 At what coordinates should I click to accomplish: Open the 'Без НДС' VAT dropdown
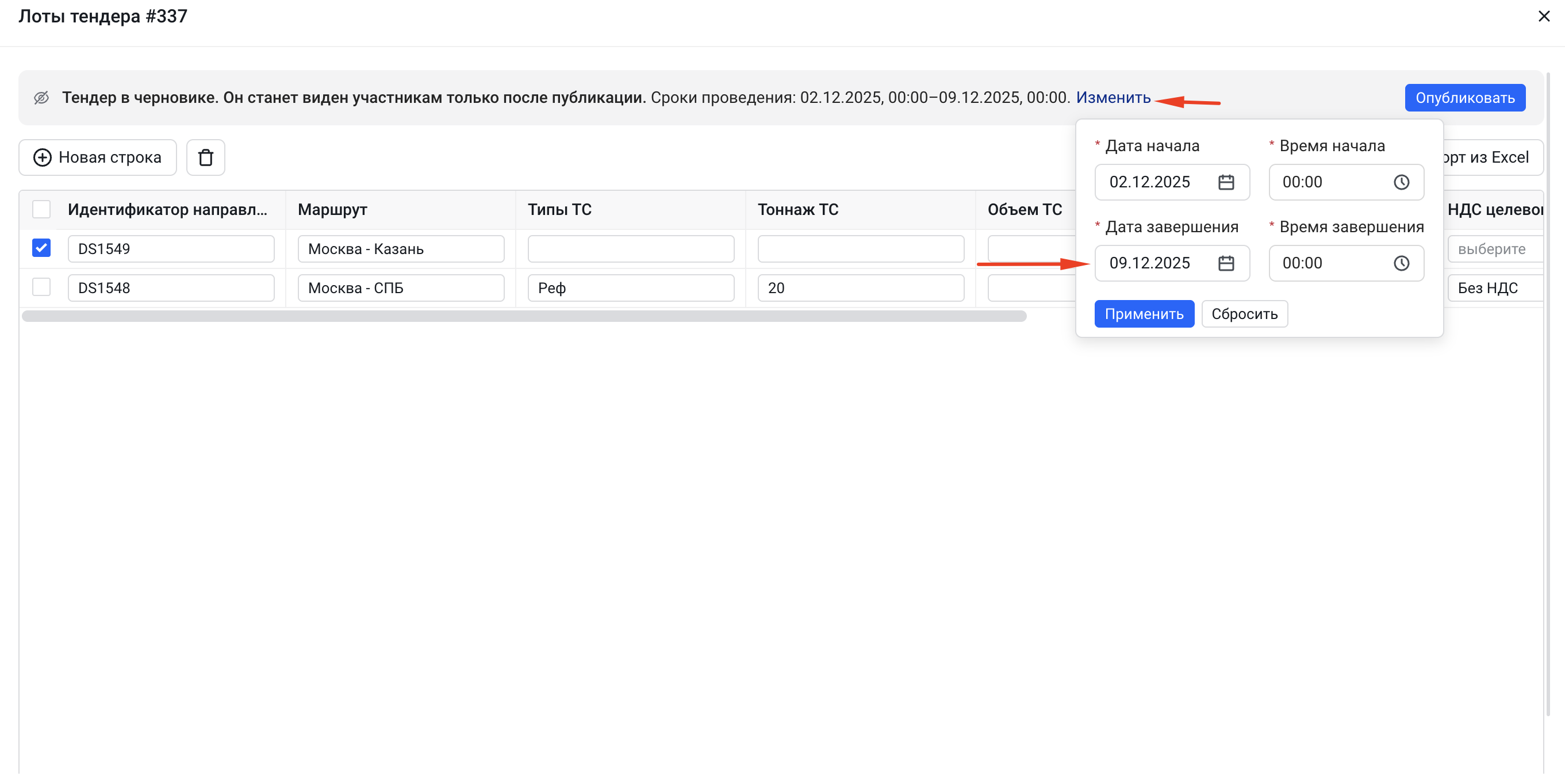1494,288
